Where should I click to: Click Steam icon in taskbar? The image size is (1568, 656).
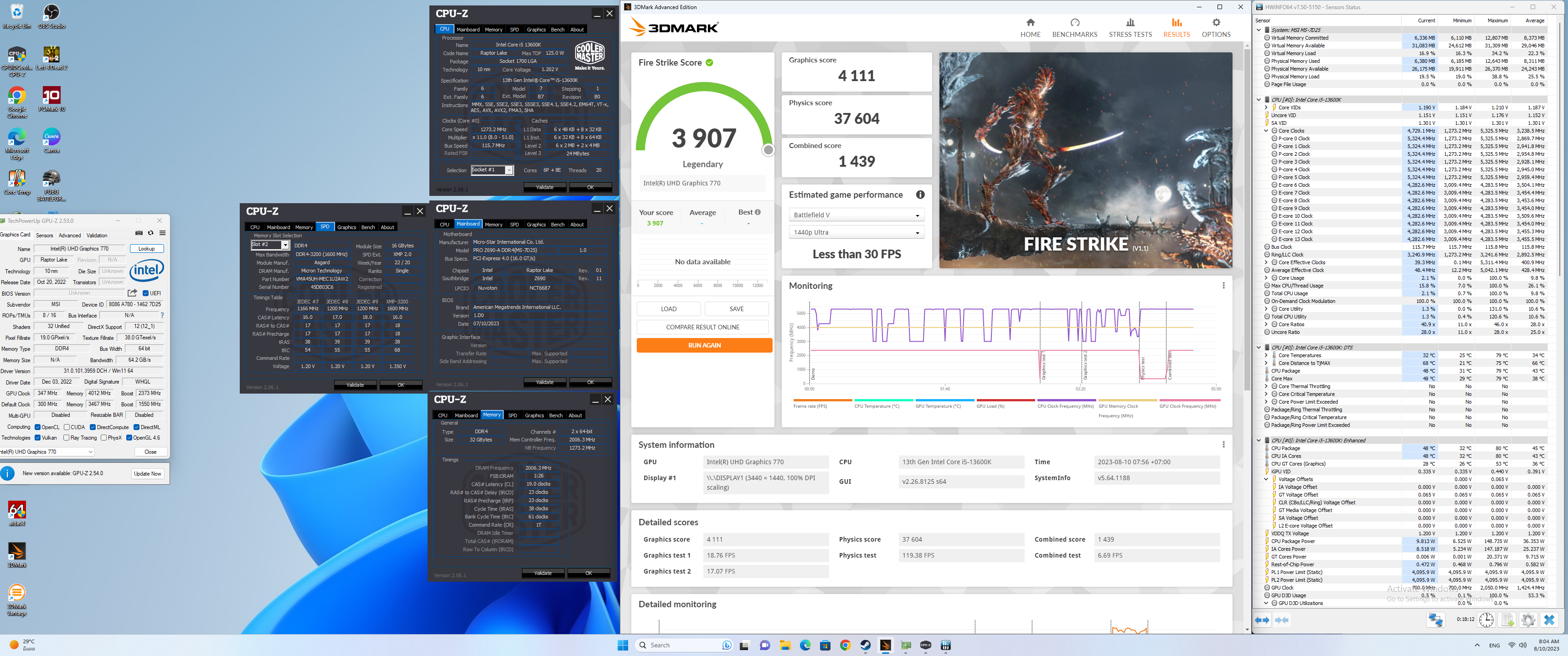[865, 645]
